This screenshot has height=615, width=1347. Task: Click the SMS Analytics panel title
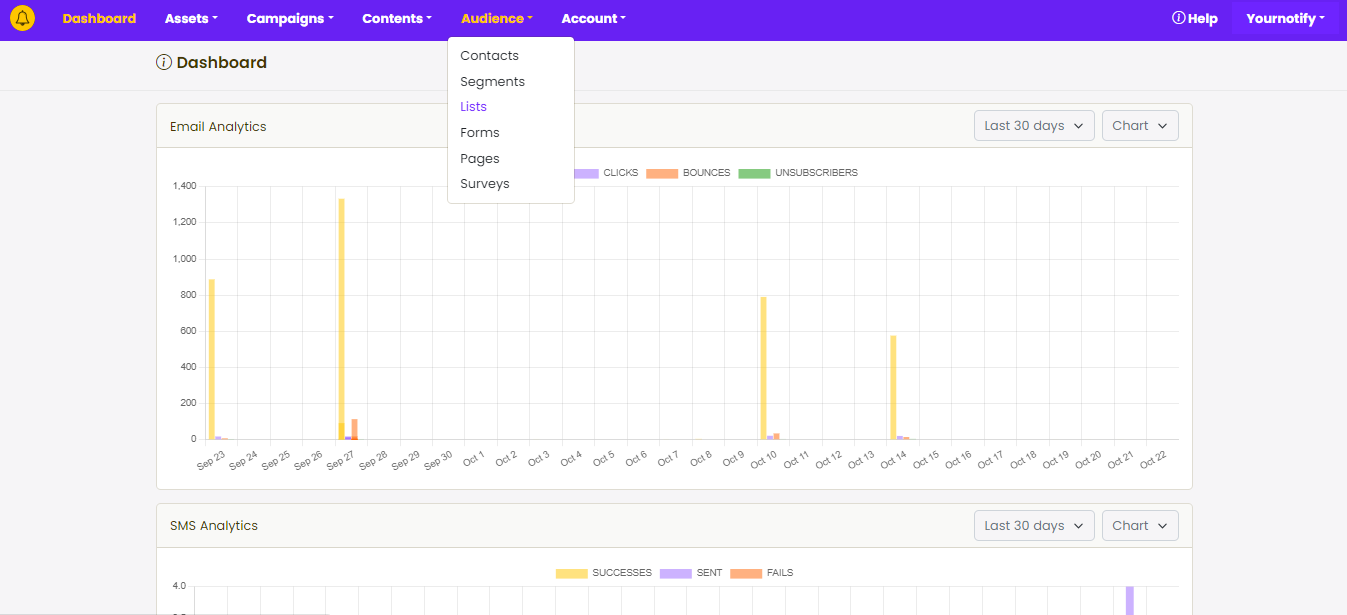214,526
